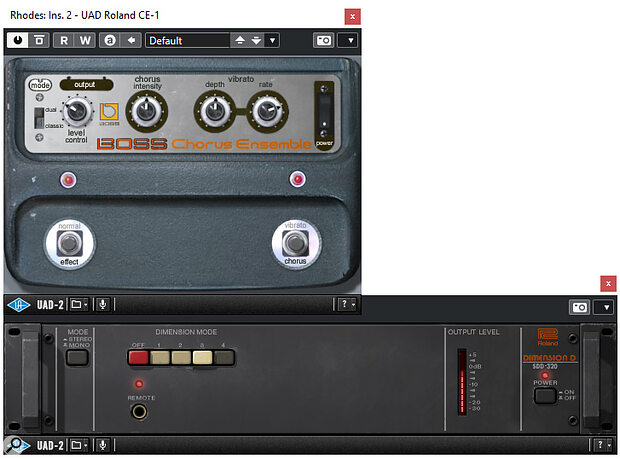Viewport: 620px width, 459px height.
Task: Toggle the Stereo/Mono mode button
Action: point(78,358)
